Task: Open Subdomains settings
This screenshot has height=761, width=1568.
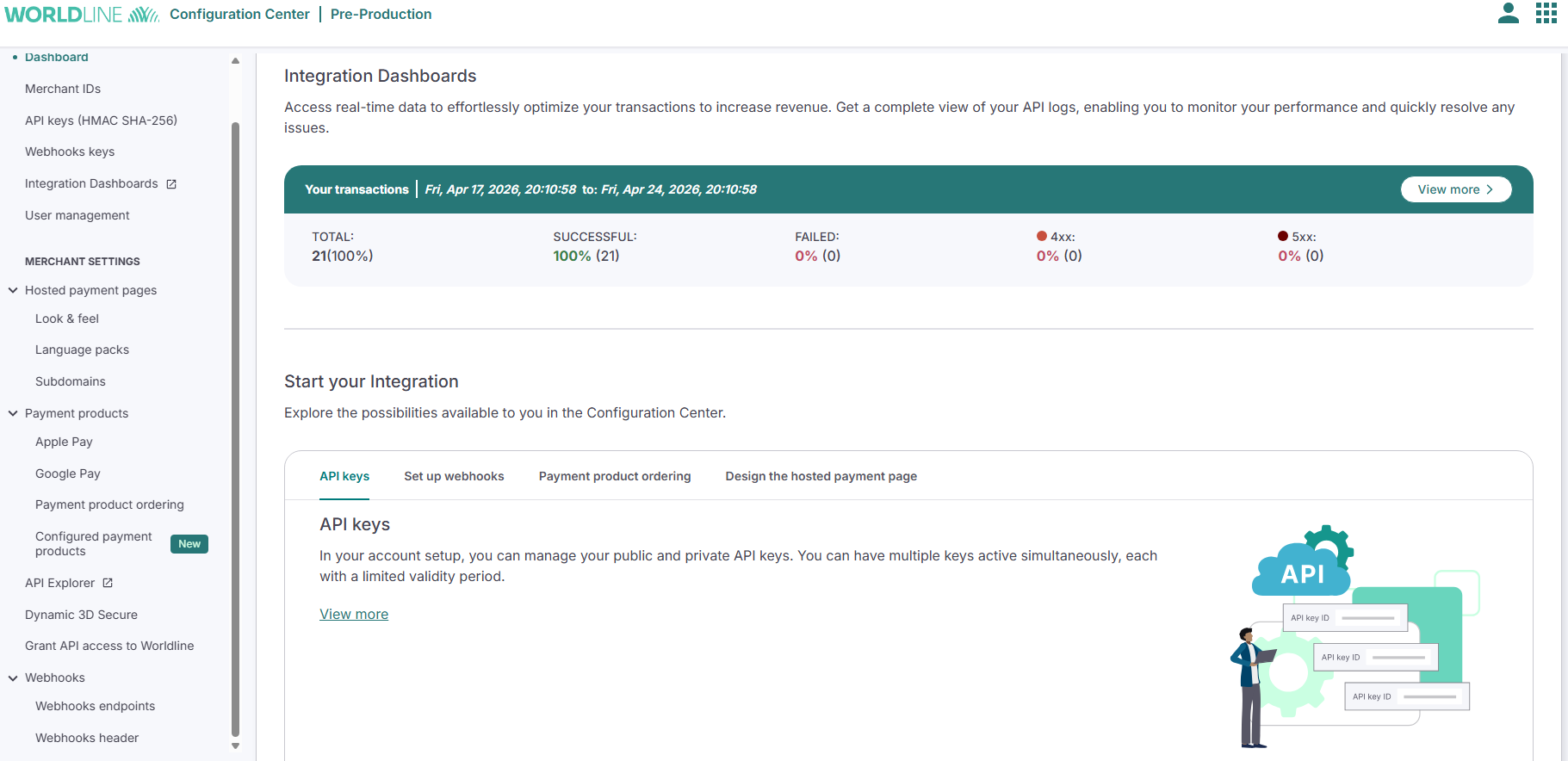Action: tap(71, 381)
